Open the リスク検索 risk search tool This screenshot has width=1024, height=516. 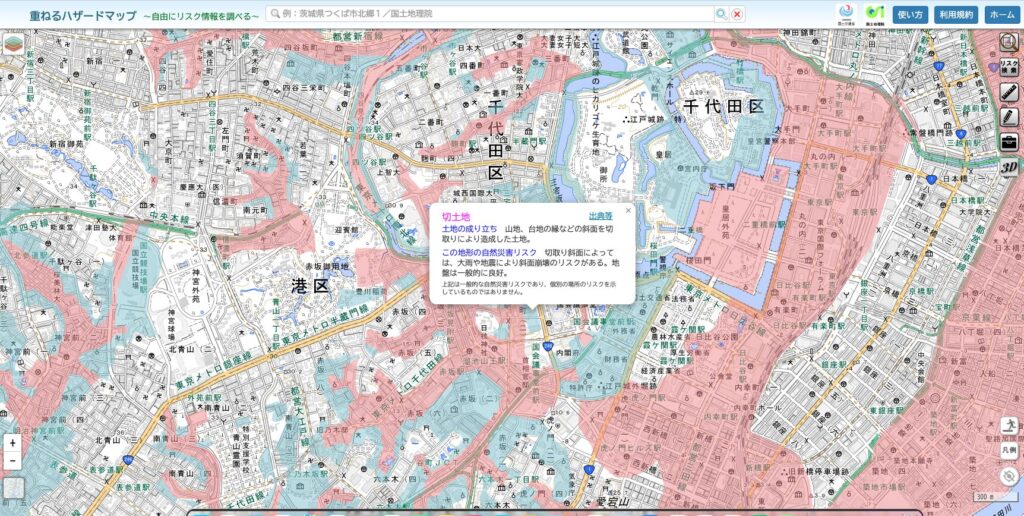pos(1009,67)
